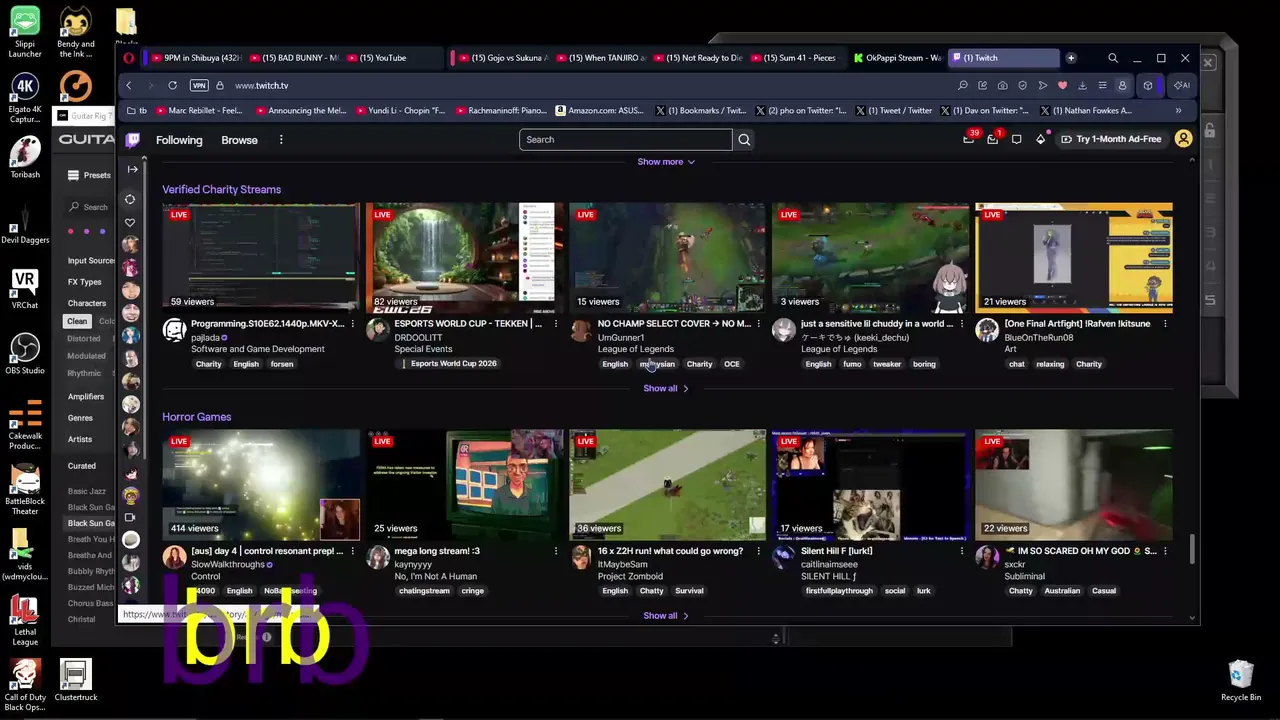
Task: Open the Twitch whispers chat icon
Action: point(1016,139)
